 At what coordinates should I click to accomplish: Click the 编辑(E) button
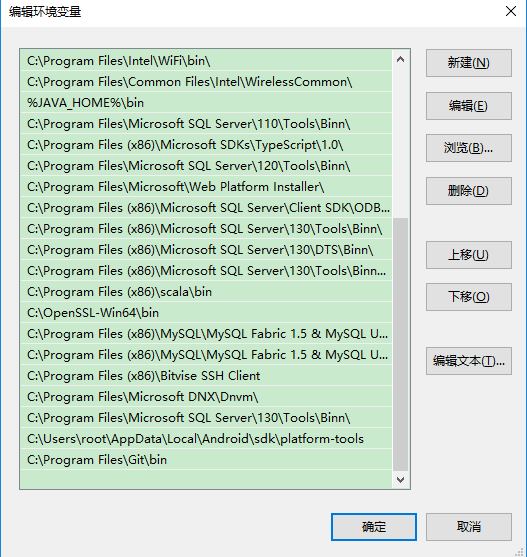click(x=469, y=106)
